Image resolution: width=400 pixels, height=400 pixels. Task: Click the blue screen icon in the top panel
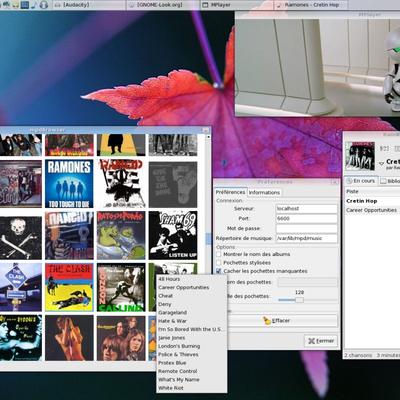(24, 5)
